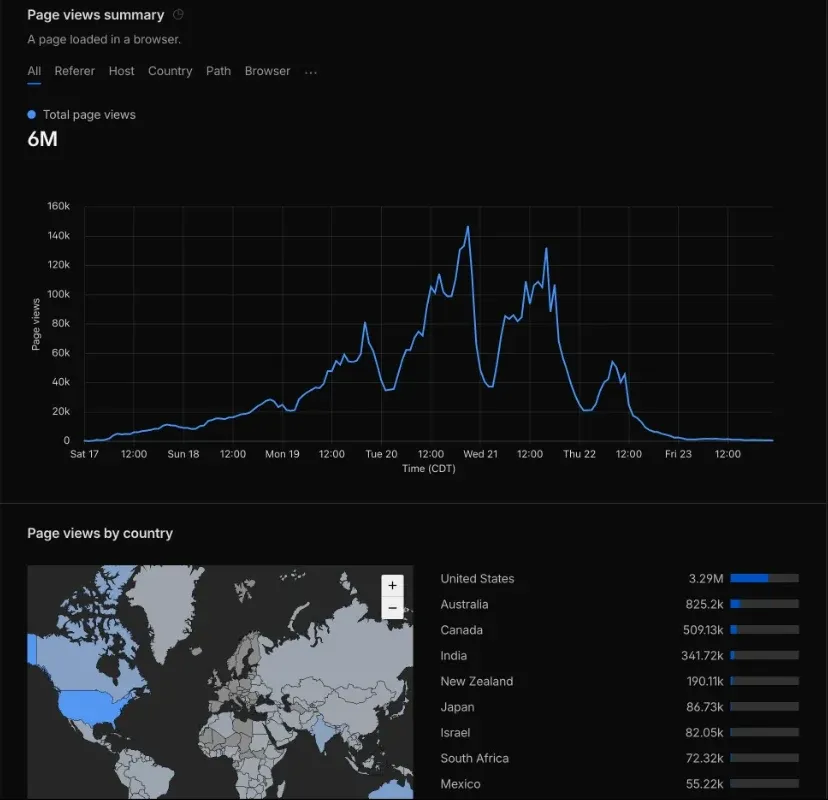Image resolution: width=828 pixels, height=800 pixels.
Task: Switch to the Host tab
Action: click(121, 71)
